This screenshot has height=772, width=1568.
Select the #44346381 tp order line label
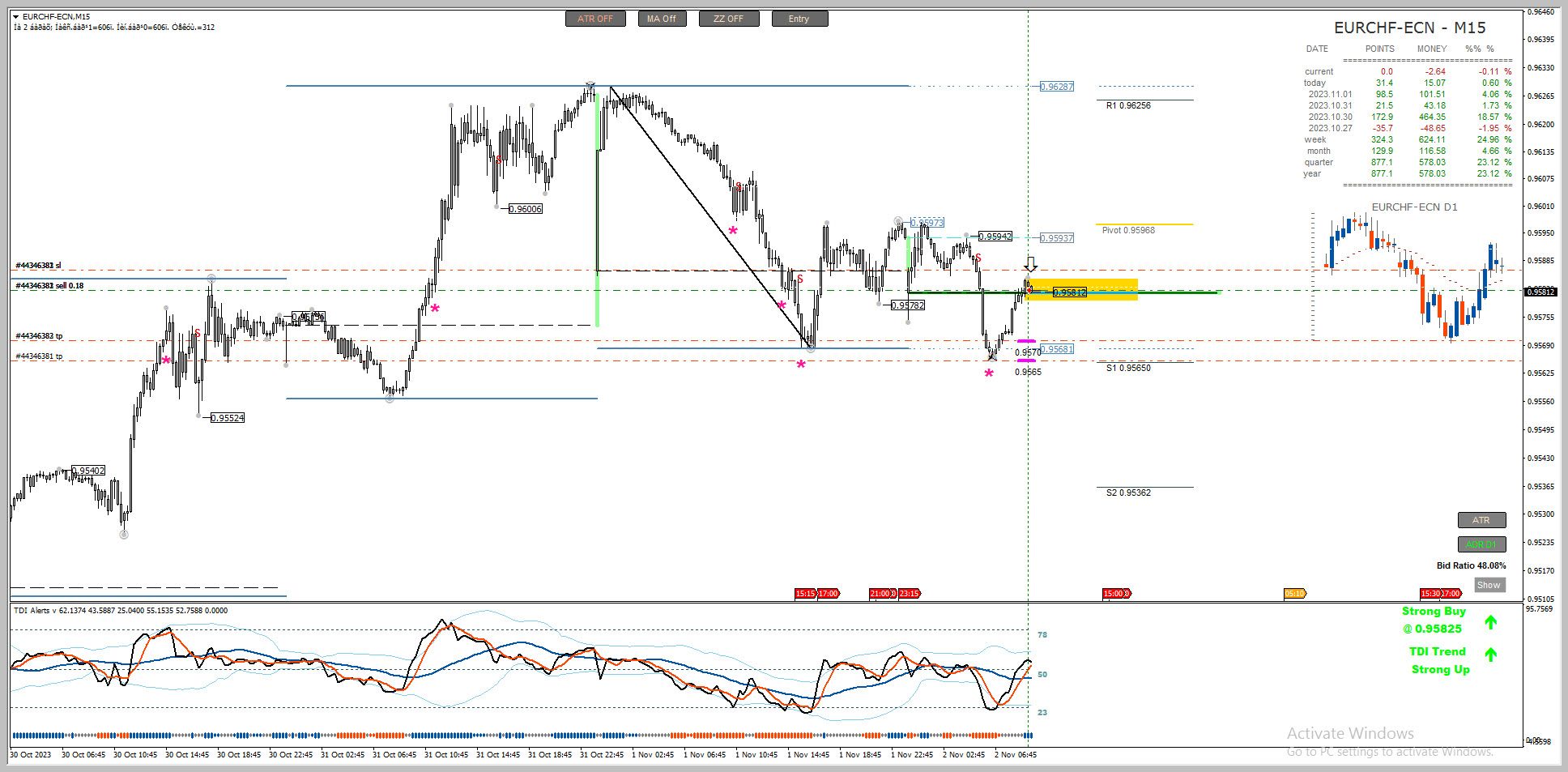pos(39,356)
